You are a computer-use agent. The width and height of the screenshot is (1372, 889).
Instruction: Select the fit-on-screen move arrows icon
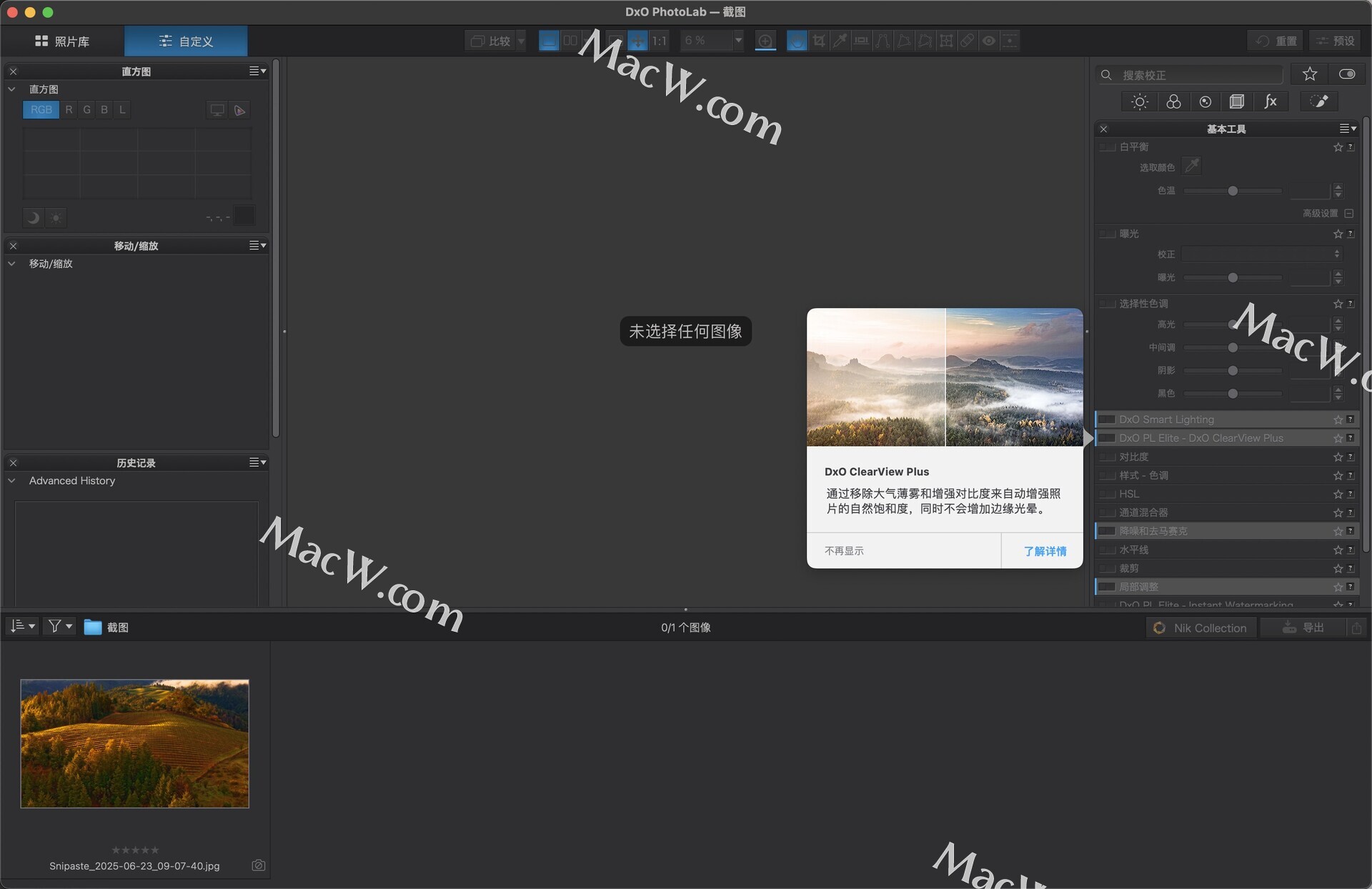638,41
